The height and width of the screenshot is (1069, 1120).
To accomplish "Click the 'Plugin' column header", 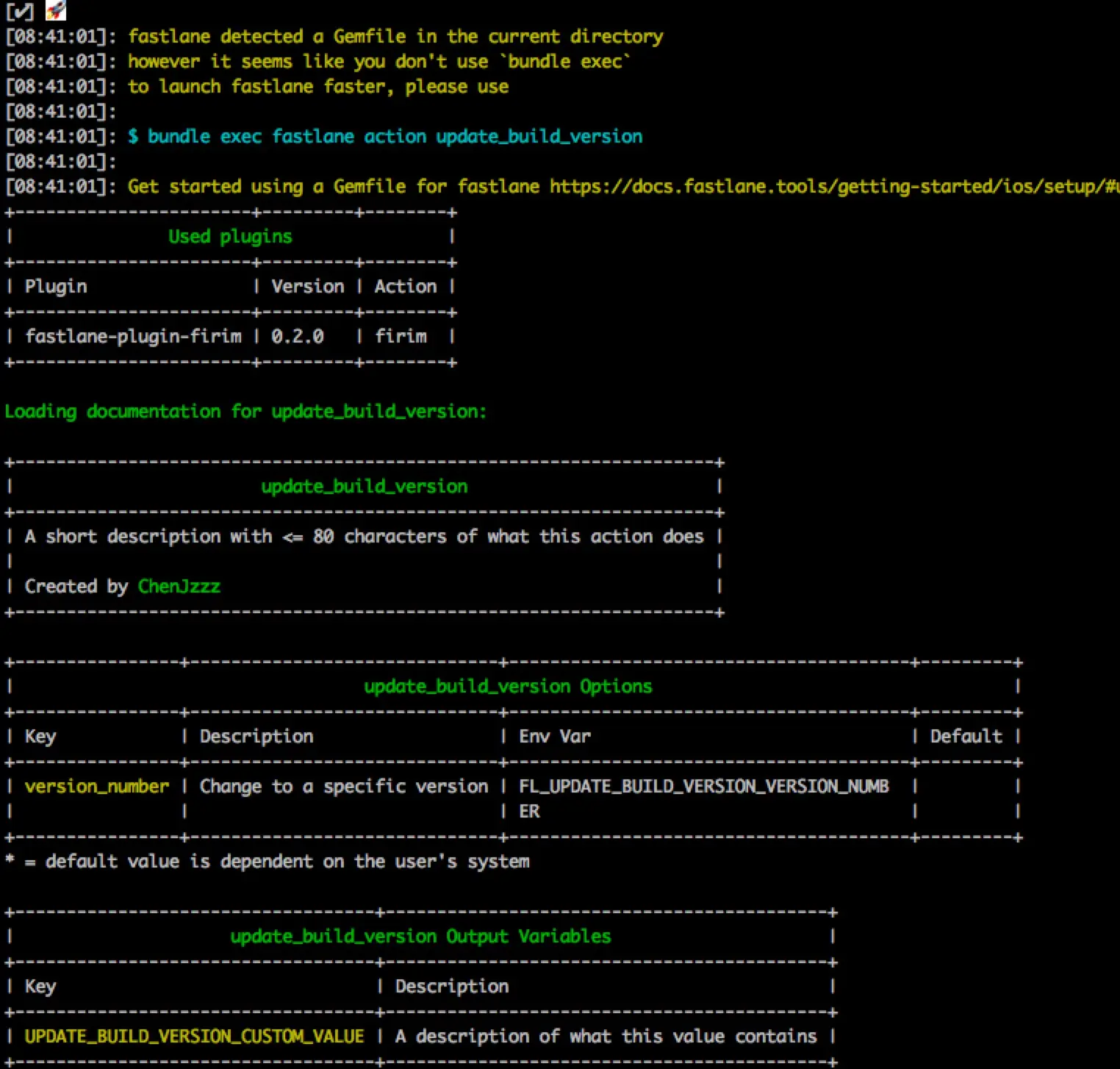I will pos(56,287).
